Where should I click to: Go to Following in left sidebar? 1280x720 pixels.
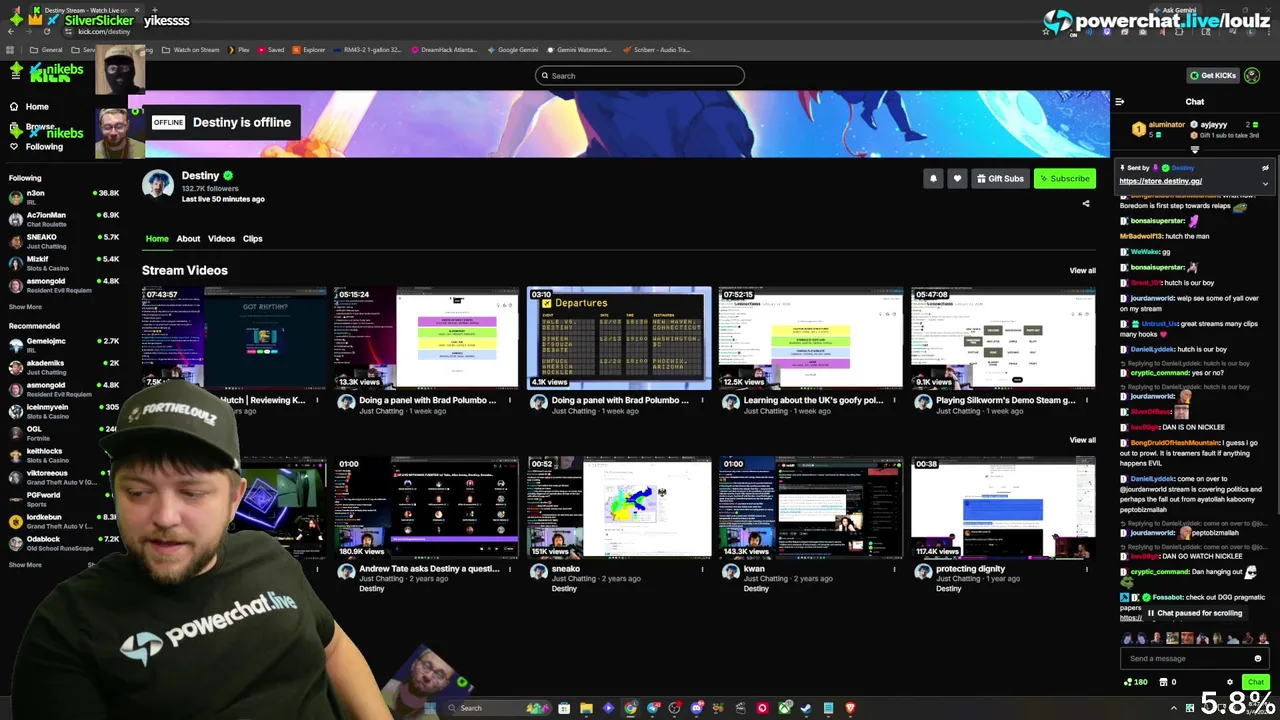pyautogui.click(x=44, y=147)
